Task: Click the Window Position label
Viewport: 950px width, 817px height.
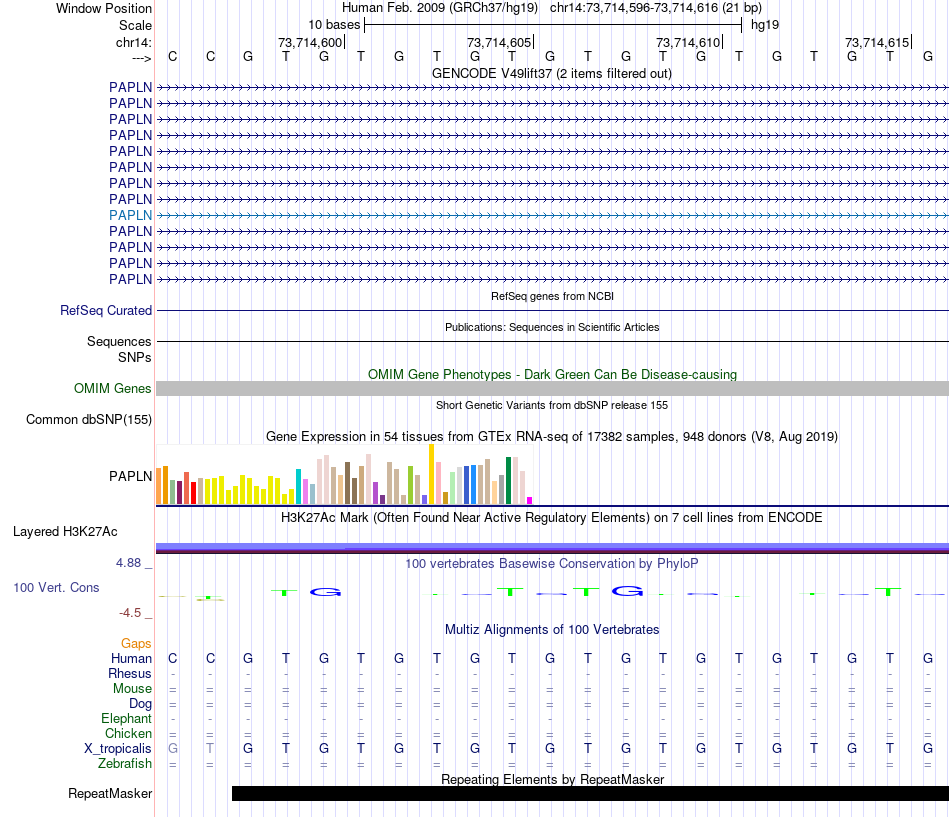Action: [104, 8]
